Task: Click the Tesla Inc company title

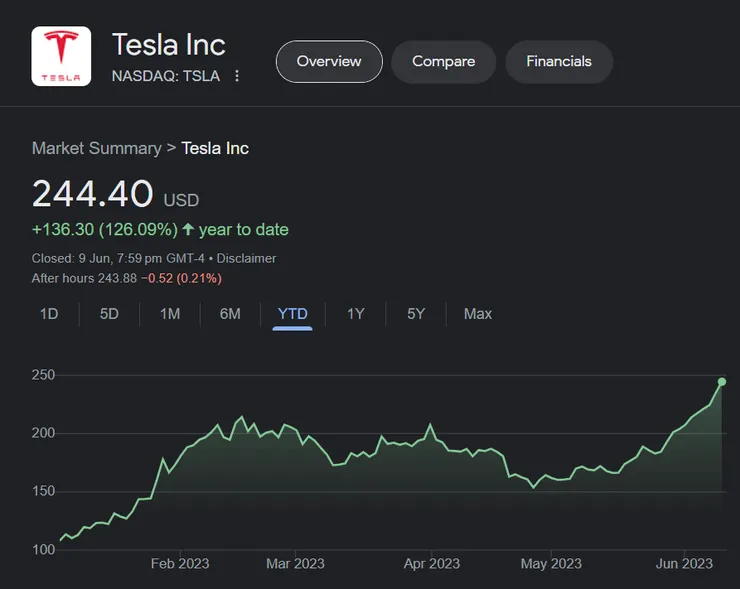Action: pyautogui.click(x=169, y=45)
